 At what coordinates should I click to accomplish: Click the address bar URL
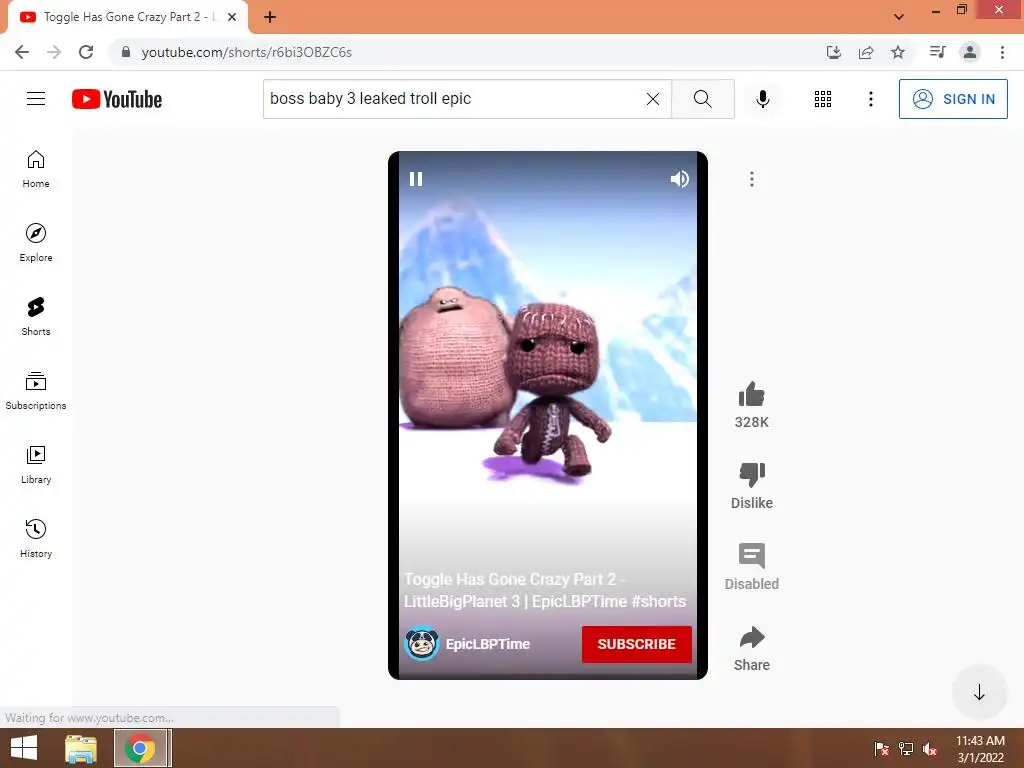point(246,52)
